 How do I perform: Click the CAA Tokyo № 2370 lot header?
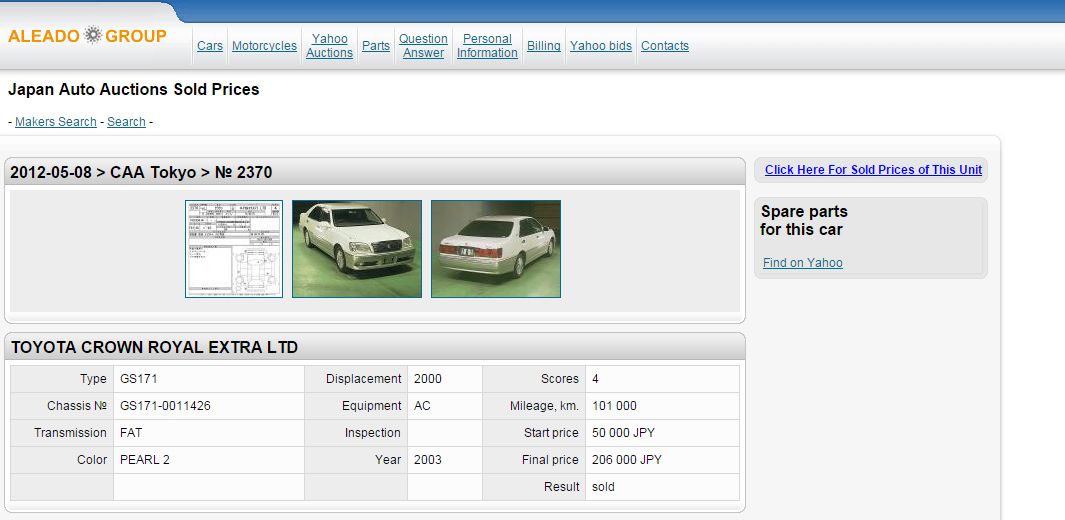point(141,173)
